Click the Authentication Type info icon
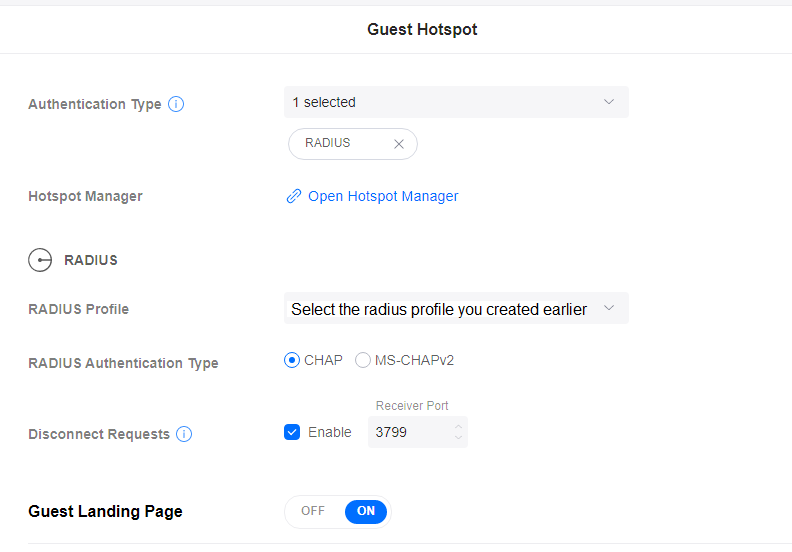Viewport: 792px width, 552px height. point(176,104)
